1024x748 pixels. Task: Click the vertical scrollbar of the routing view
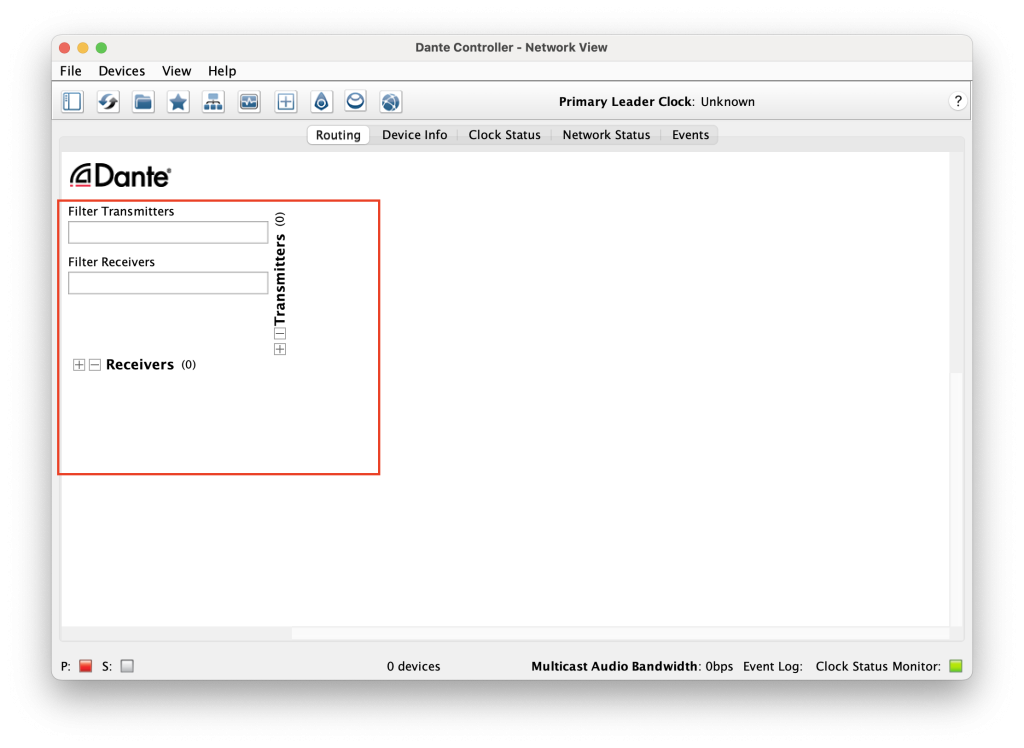[956, 389]
